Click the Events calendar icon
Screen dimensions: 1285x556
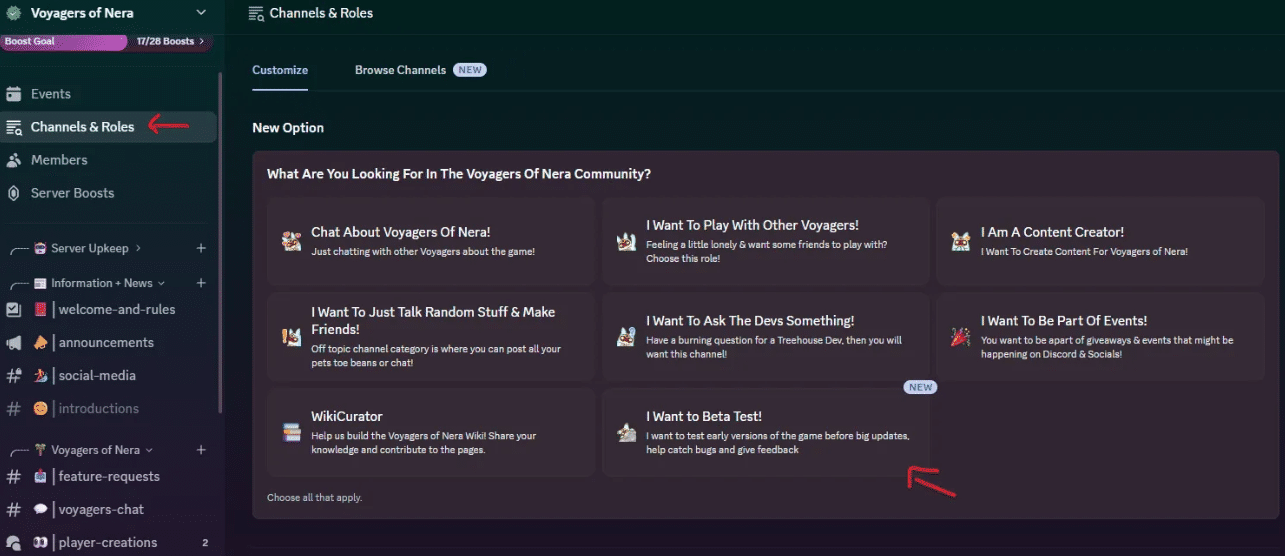click(x=14, y=94)
